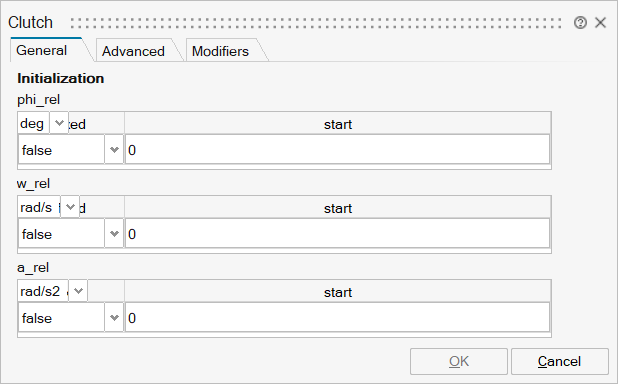
Task: Click the dotted drag handle of title bar
Action: click(316, 23)
